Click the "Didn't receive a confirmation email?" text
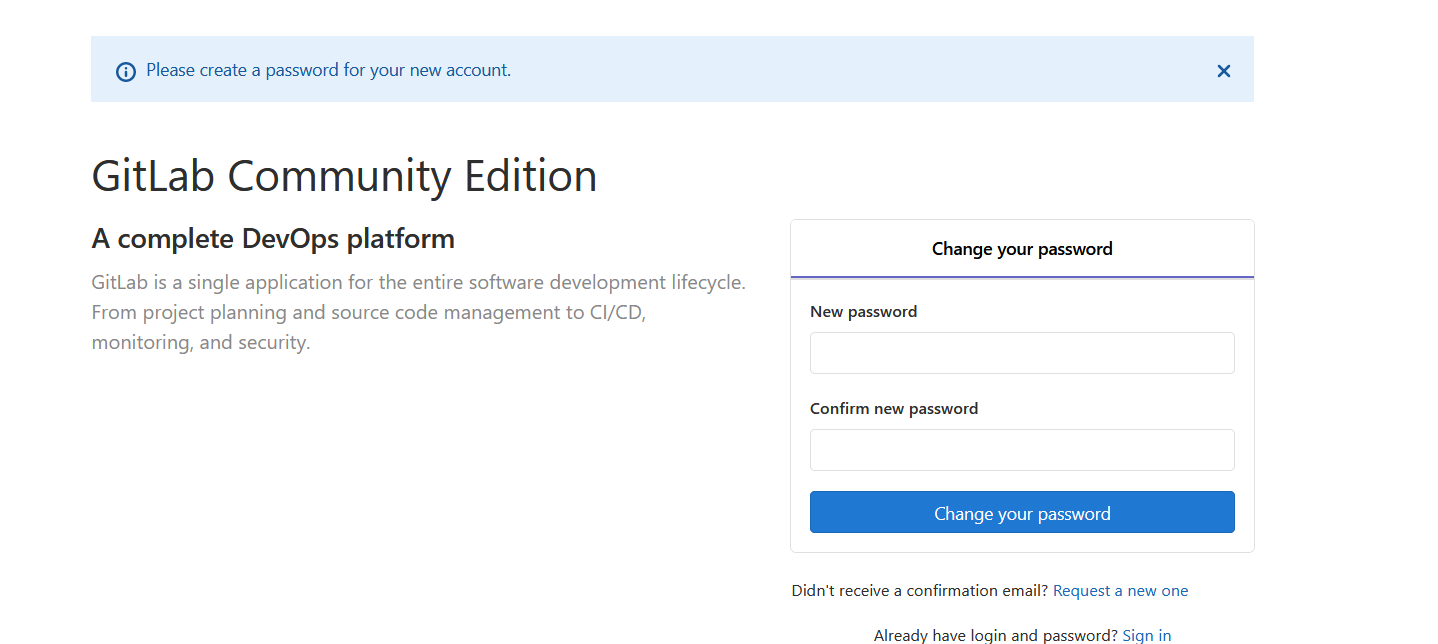Image resolution: width=1438 pixels, height=644 pixels. point(919,591)
